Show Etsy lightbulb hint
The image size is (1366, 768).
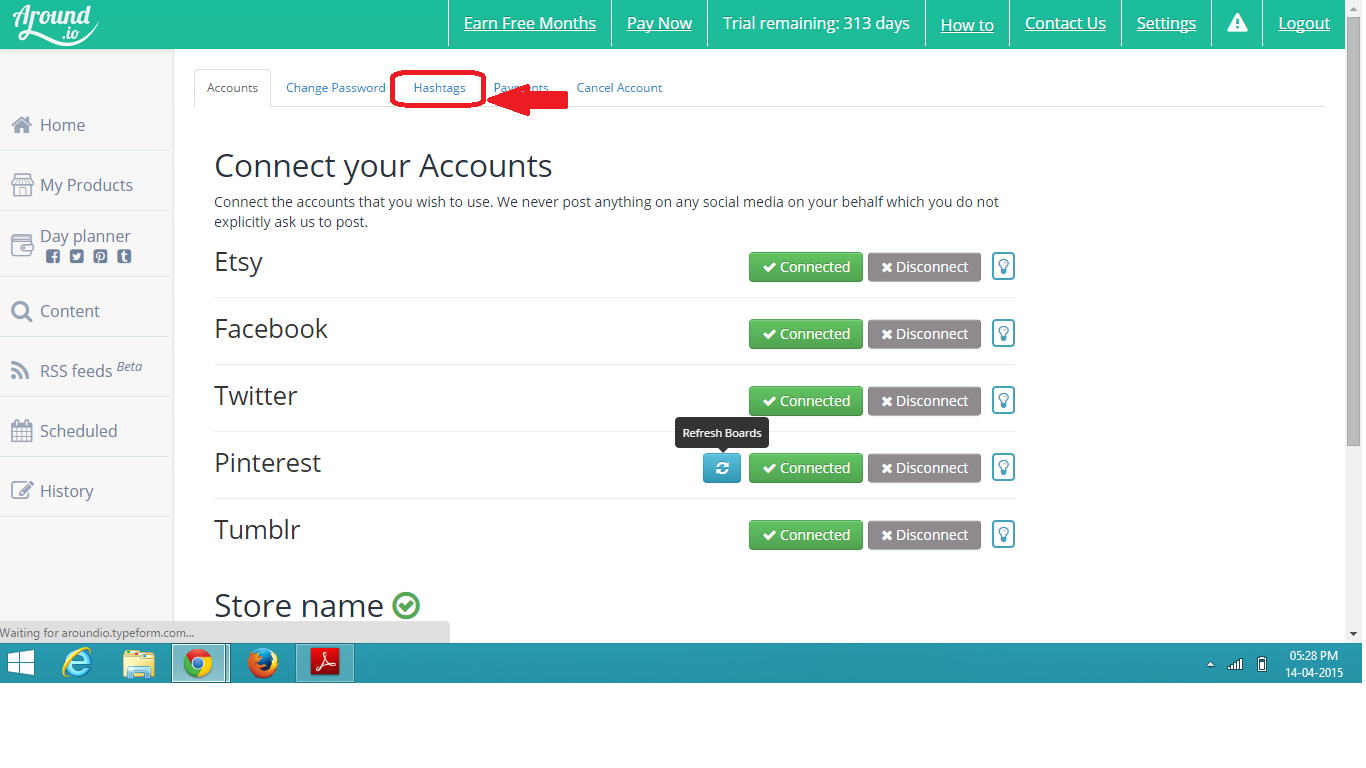(x=1003, y=267)
